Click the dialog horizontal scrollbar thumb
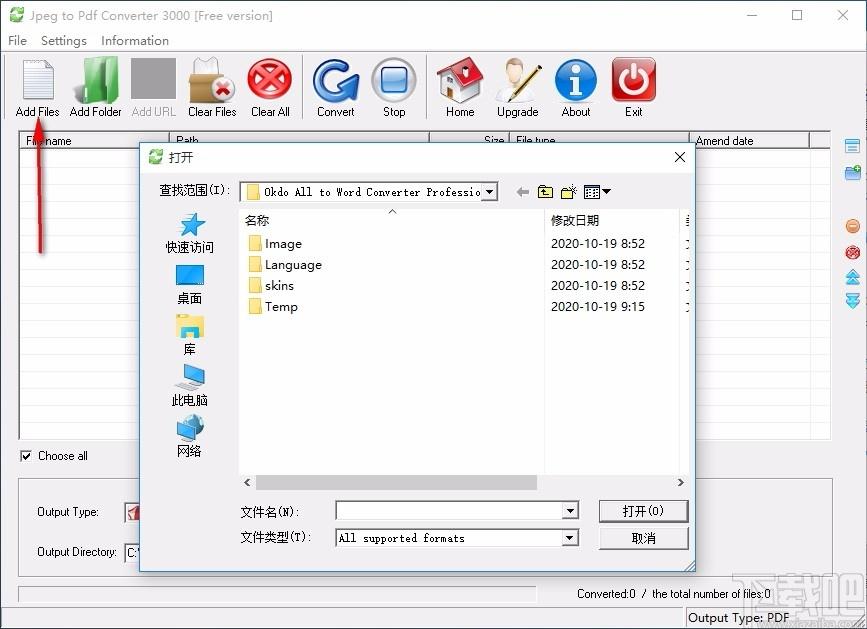This screenshot has width=867, height=629. pyautogui.click(x=396, y=483)
